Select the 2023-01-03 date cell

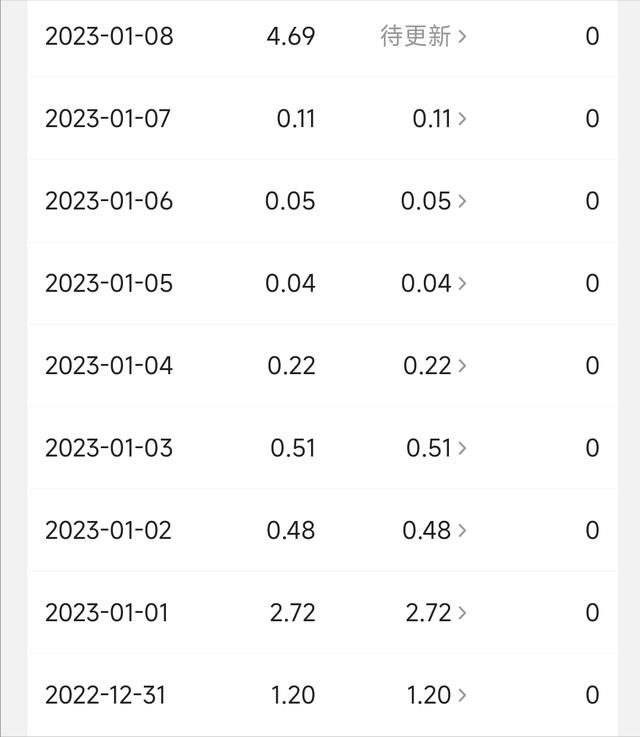click(x=109, y=448)
